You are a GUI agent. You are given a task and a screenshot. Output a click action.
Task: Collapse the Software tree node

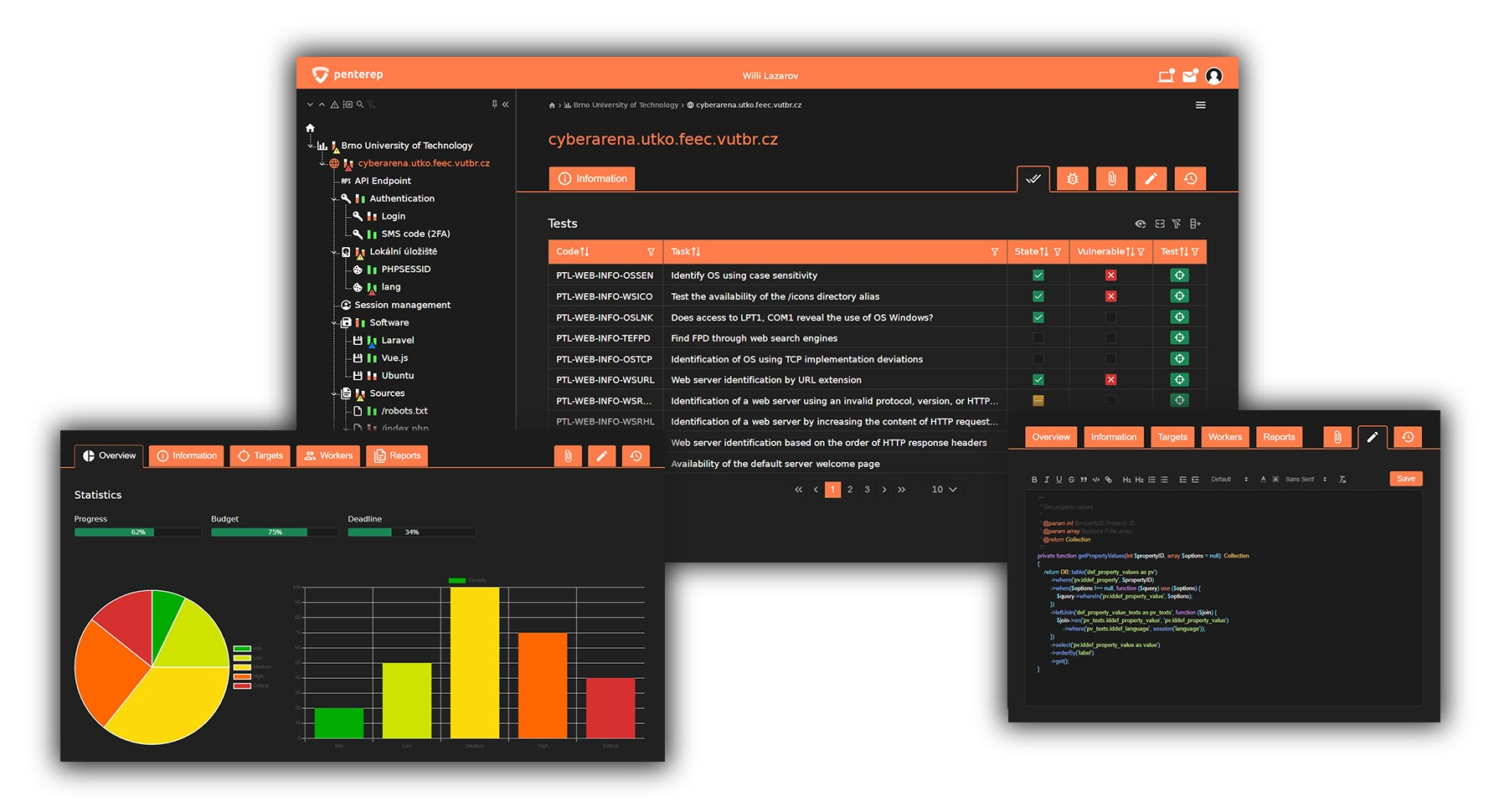pyautogui.click(x=333, y=322)
